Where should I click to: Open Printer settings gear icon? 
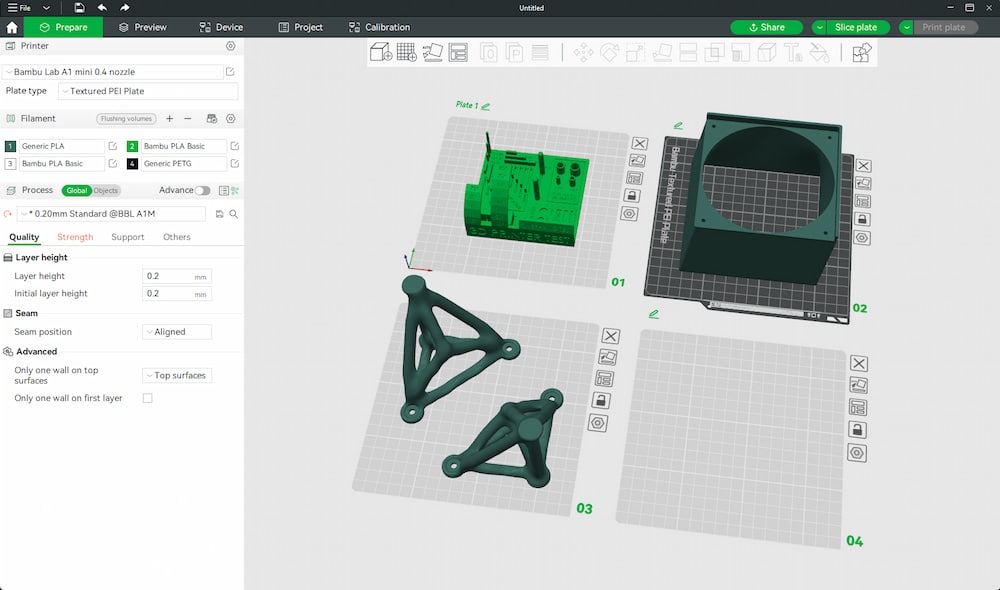click(231, 46)
